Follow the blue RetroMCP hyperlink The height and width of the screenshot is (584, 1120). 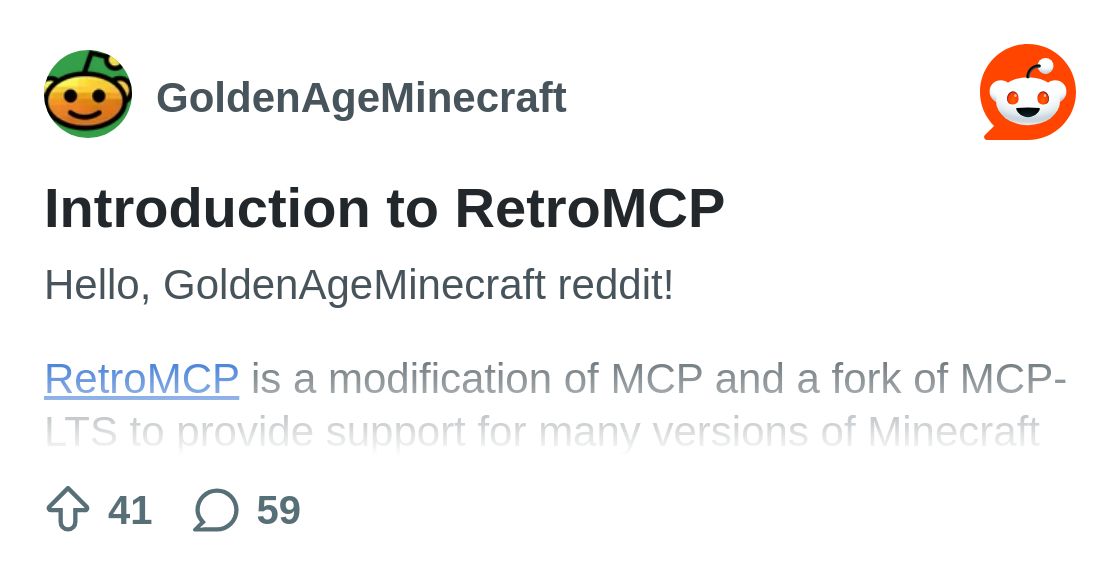coord(141,379)
